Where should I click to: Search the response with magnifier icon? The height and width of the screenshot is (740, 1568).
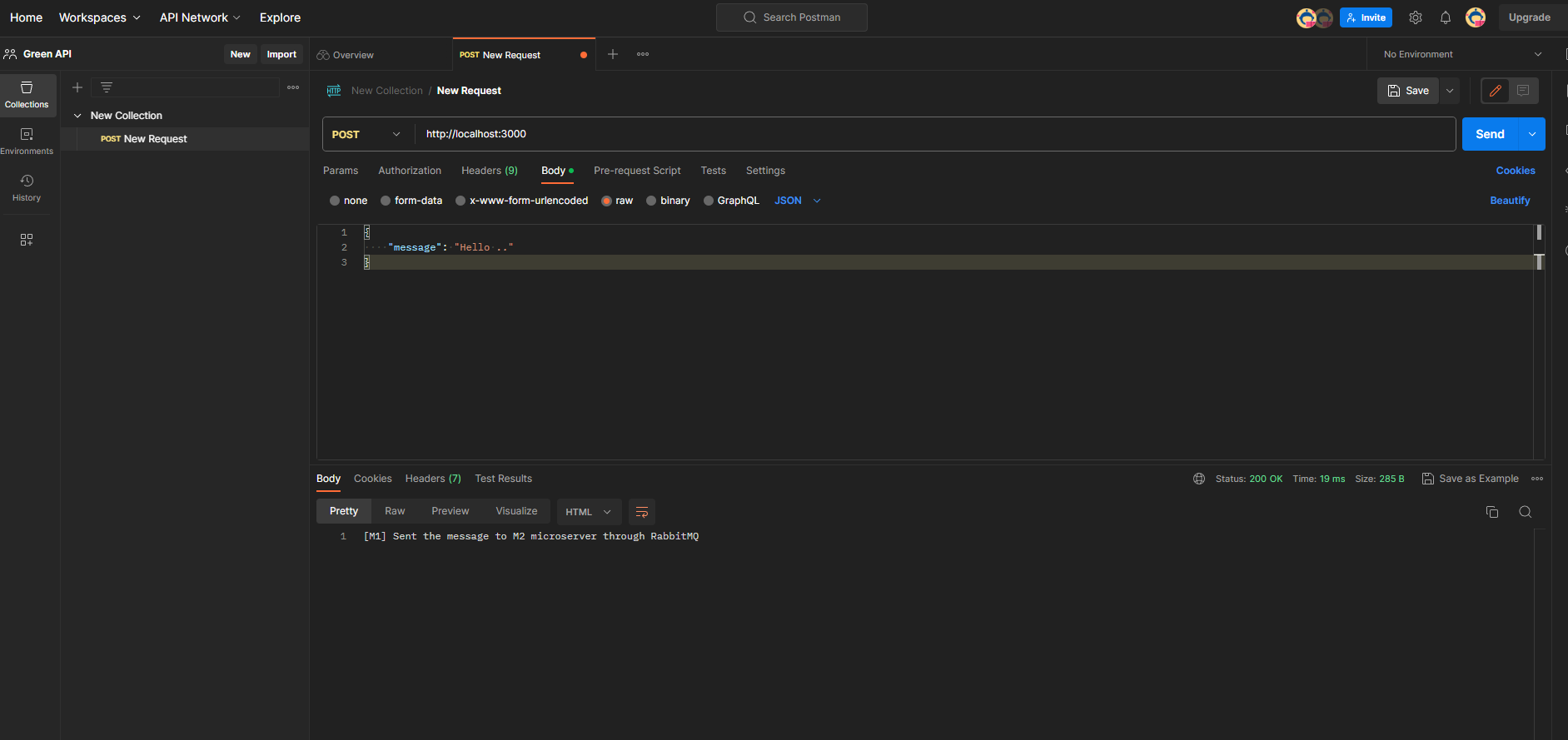point(1526,512)
